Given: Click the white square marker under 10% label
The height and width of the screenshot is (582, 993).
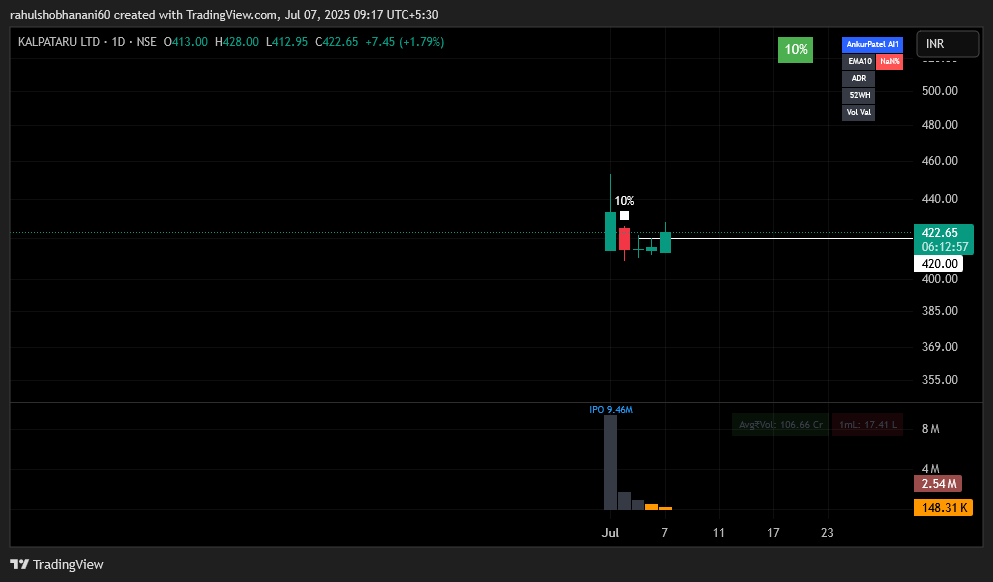Looking at the screenshot, I should 624,216.
